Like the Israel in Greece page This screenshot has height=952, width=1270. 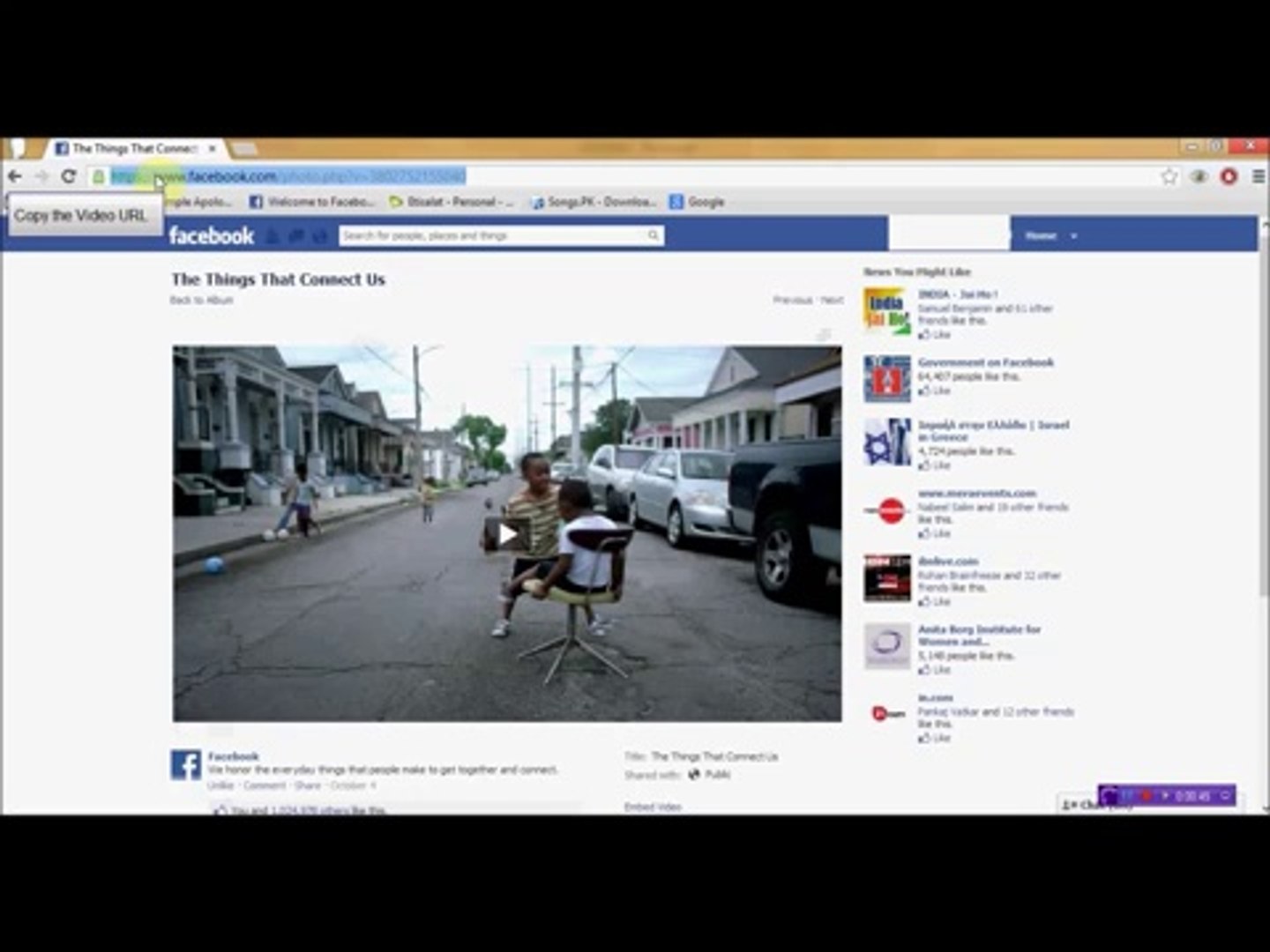[936, 465]
